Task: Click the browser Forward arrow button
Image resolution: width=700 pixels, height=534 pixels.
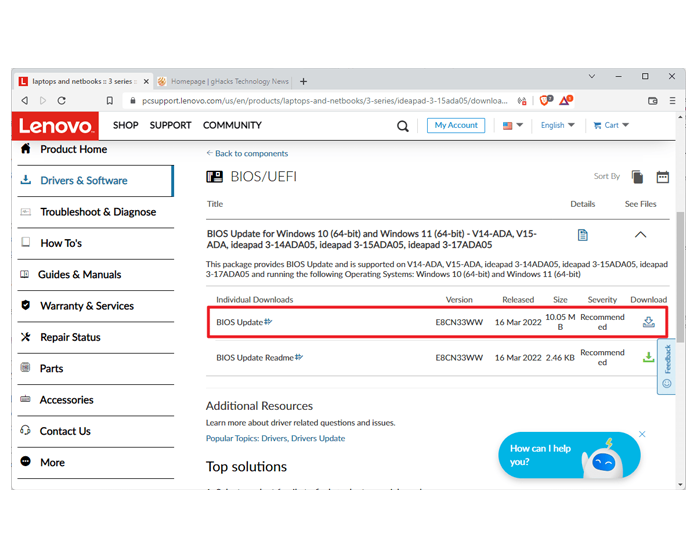Action: (x=43, y=100)
